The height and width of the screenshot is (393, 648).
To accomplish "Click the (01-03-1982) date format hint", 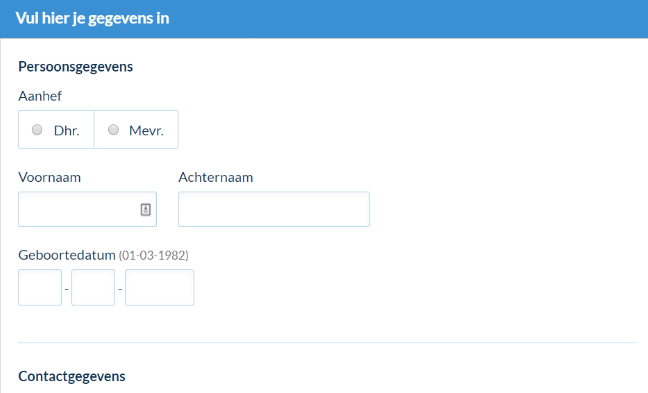I will [154, 255].
